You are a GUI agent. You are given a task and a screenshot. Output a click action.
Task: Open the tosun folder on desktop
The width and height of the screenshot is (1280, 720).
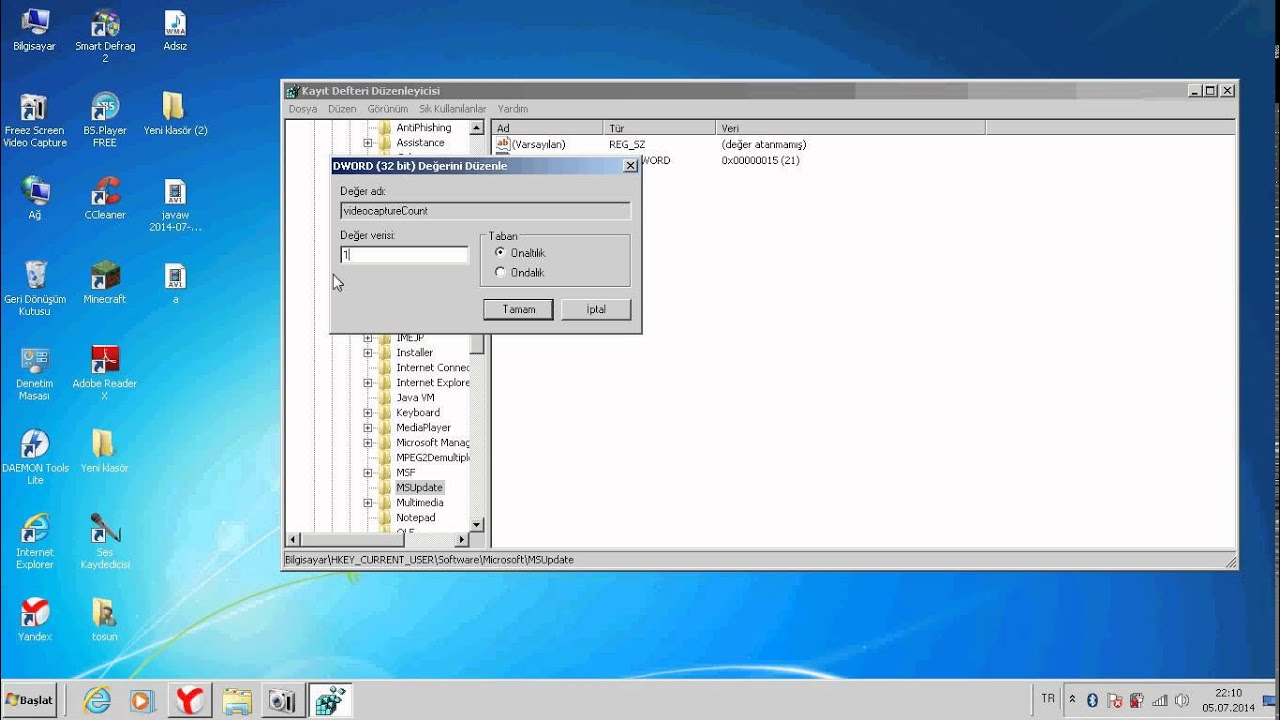point(104,620)
